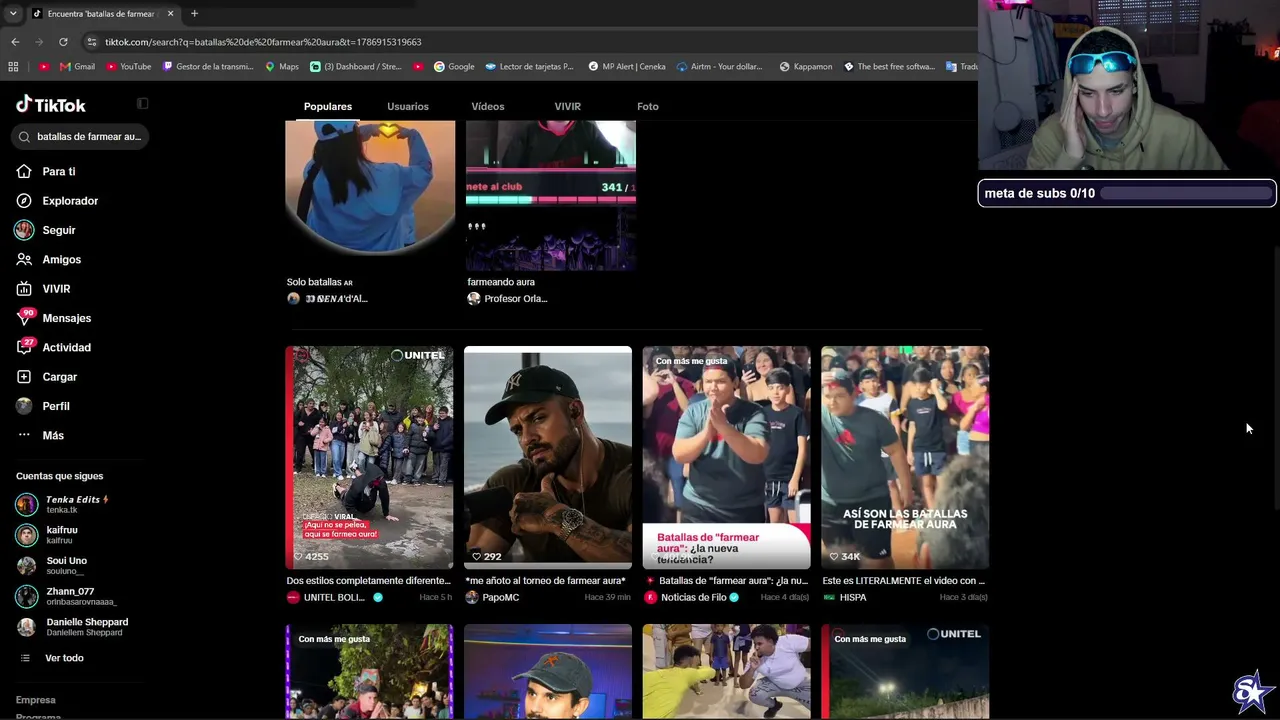
Task: Open followed account Danielle Sheppard
Action: point(72,627)
